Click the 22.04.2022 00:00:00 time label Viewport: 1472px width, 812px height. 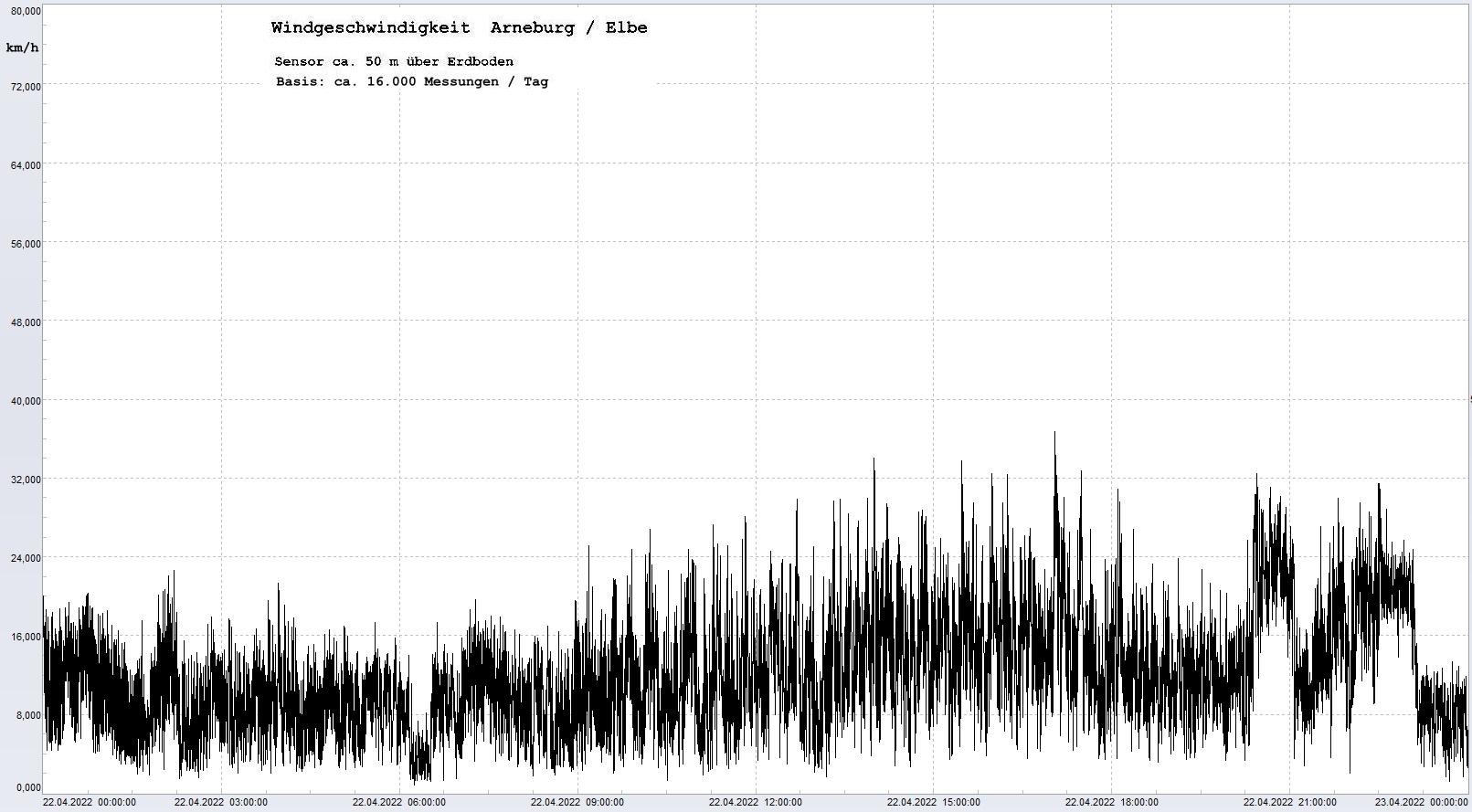[x=90, y=803]
